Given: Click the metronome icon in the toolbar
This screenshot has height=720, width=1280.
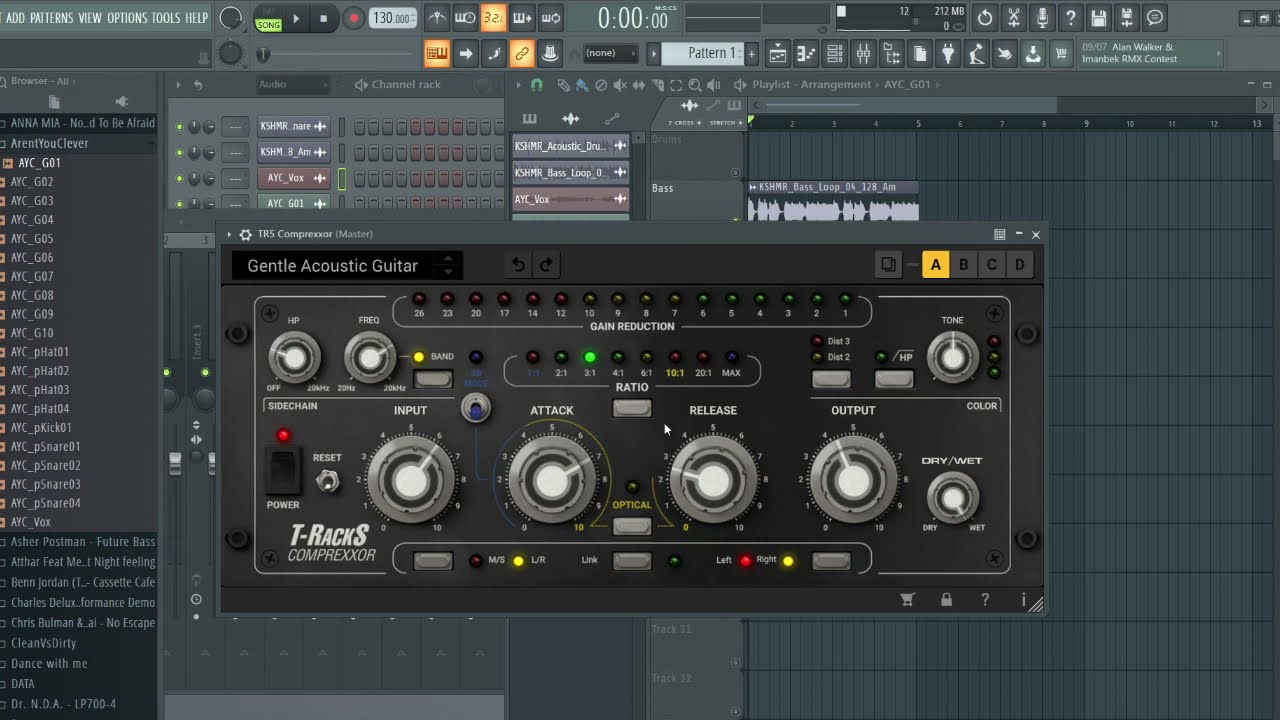Looking at the screenshot, I should click(x=437, y=18).
